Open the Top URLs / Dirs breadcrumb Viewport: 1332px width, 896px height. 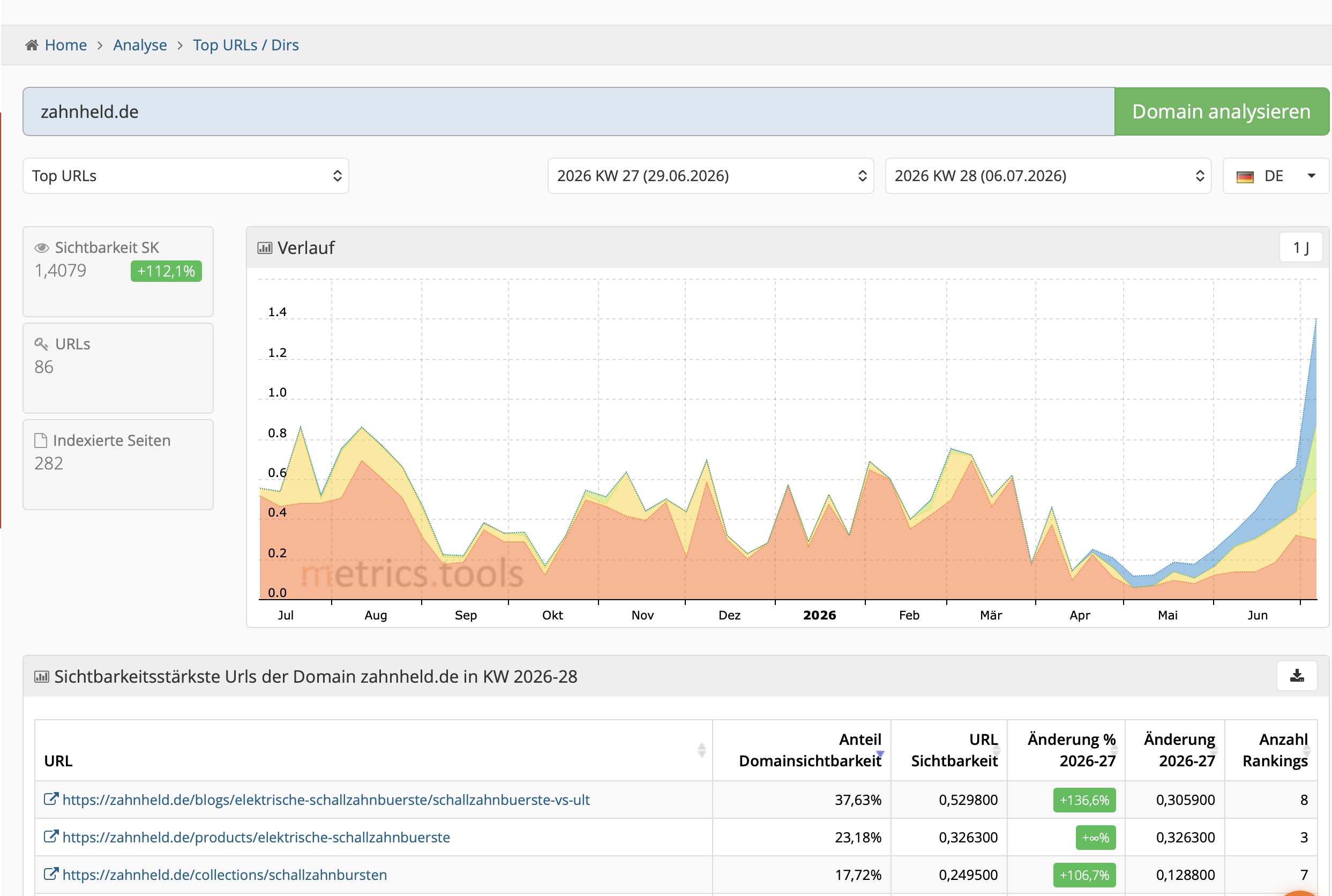(245, 44)
